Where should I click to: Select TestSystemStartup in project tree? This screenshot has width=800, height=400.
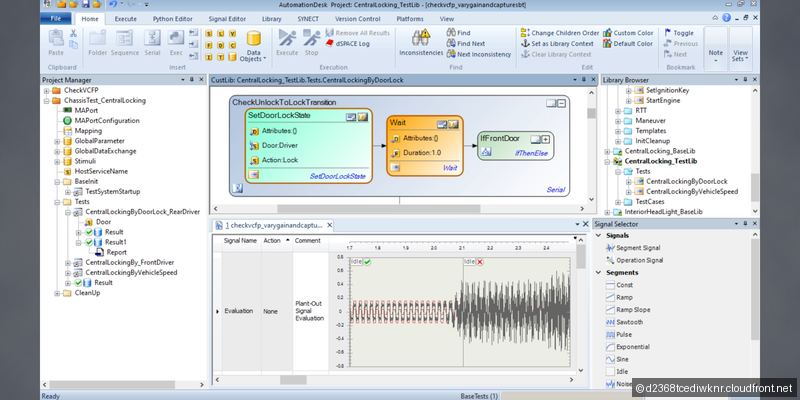tap(112, 192)
